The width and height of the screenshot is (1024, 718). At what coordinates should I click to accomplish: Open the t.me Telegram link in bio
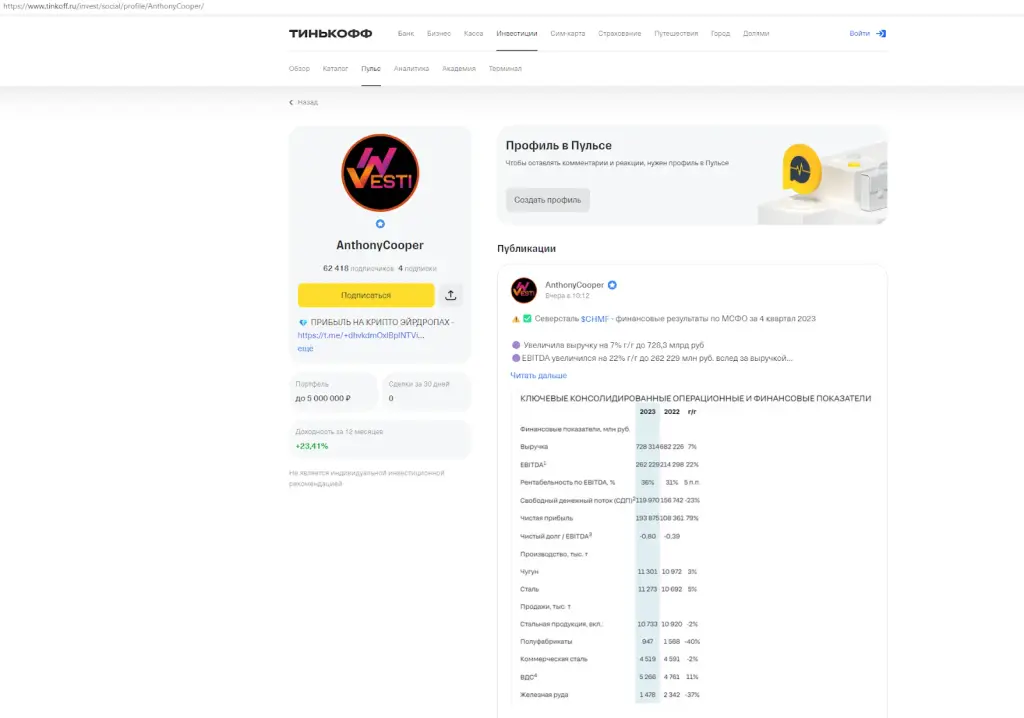pyautogui.click(x=360, y=335)
